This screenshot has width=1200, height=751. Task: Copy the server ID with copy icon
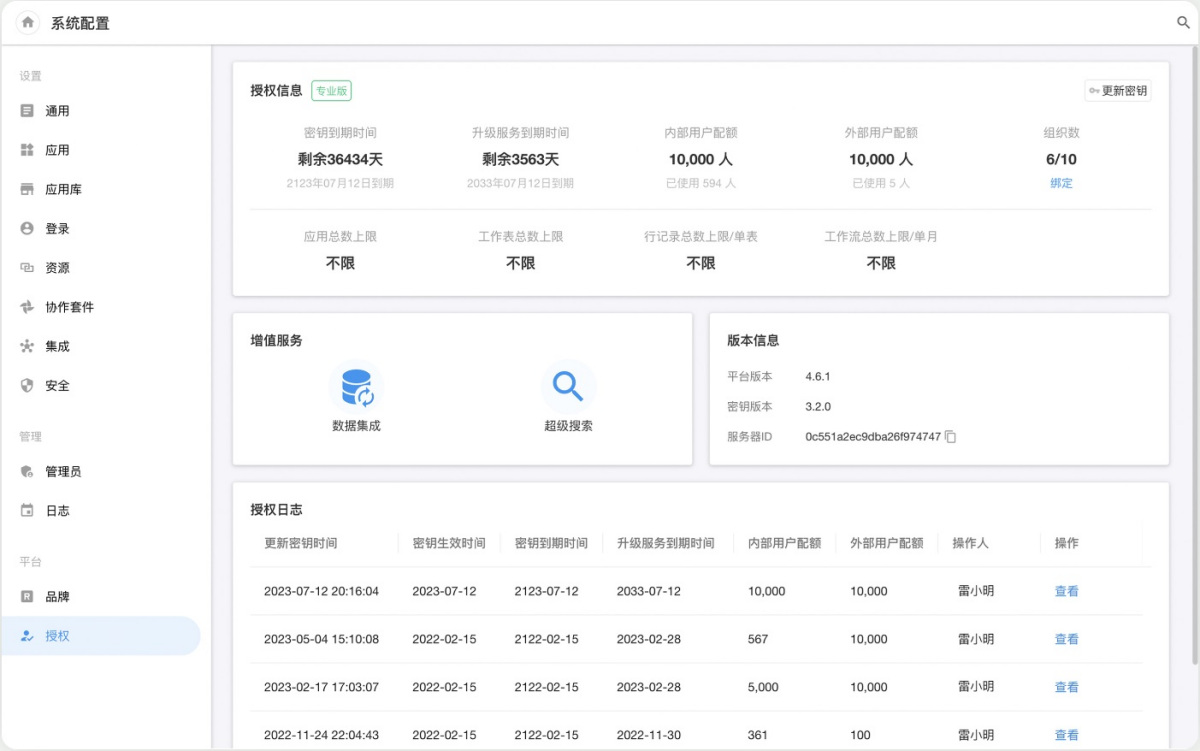(951, 437)
